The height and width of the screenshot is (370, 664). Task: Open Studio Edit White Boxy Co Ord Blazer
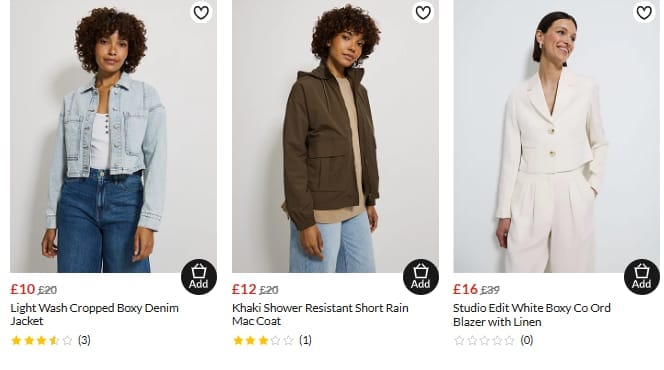click(532, 315)
